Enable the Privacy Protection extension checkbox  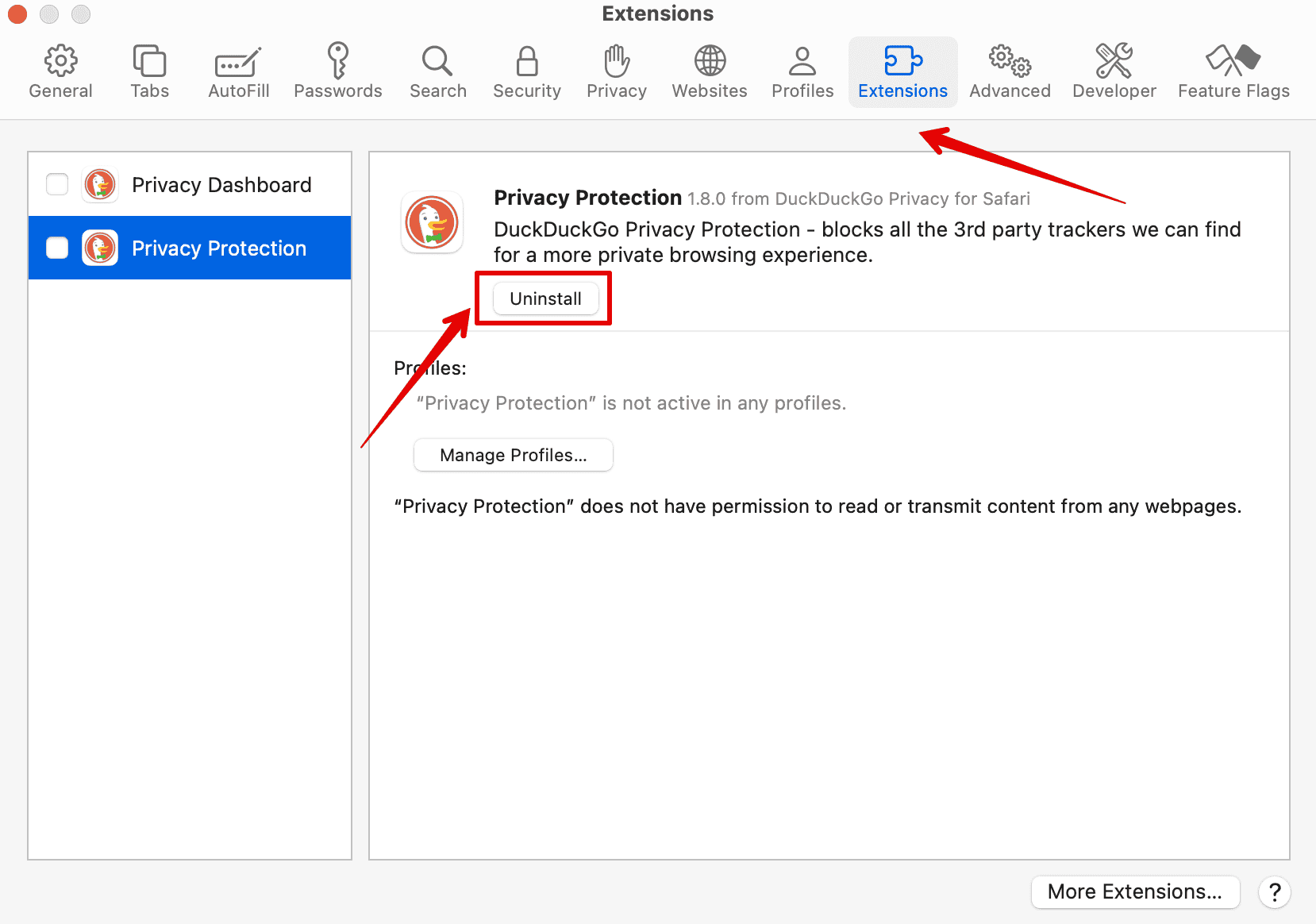tap(57, 248)
